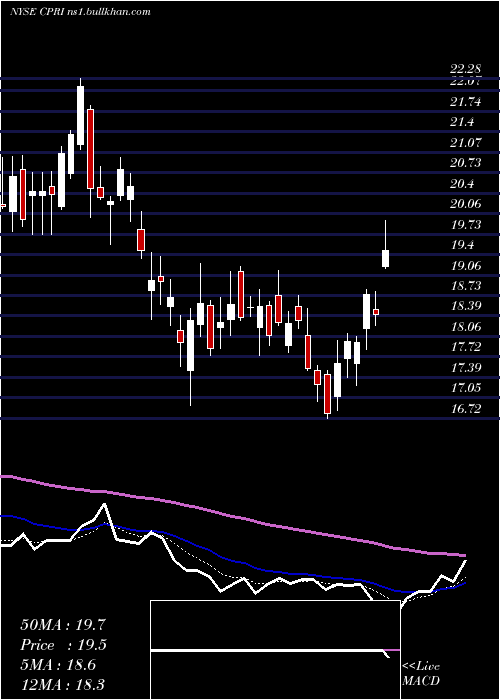Click the tallest white candle at the chart peak
This screenshot has width=500, height=700.
pos(80,116)
